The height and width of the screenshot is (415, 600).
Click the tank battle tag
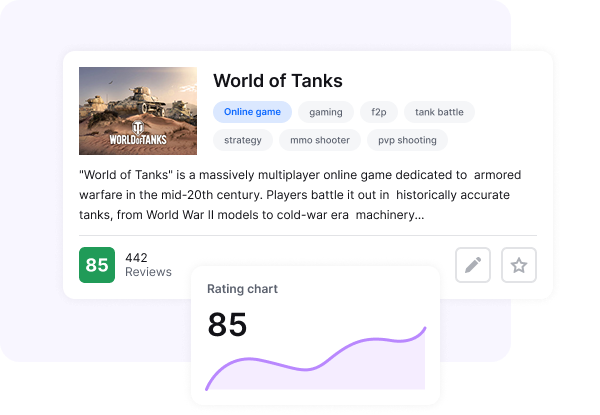click(x=439, y=112)
